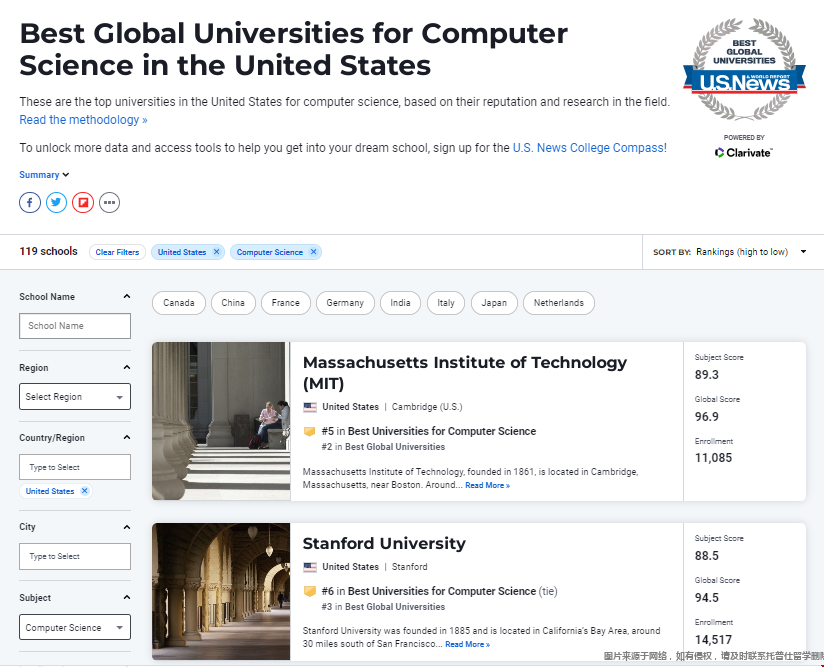Open Read the methodology link
Screen dimensions: 824x667
click(84, 120)
